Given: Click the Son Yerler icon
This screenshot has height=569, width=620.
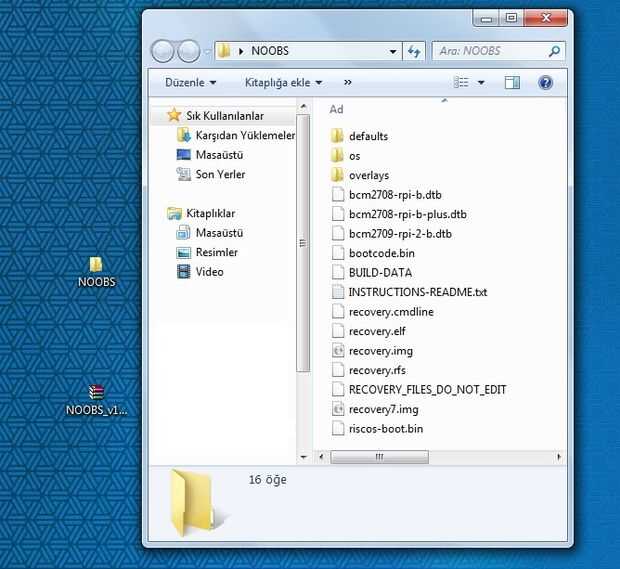Looking at the screenshot, I should [183, 174].
